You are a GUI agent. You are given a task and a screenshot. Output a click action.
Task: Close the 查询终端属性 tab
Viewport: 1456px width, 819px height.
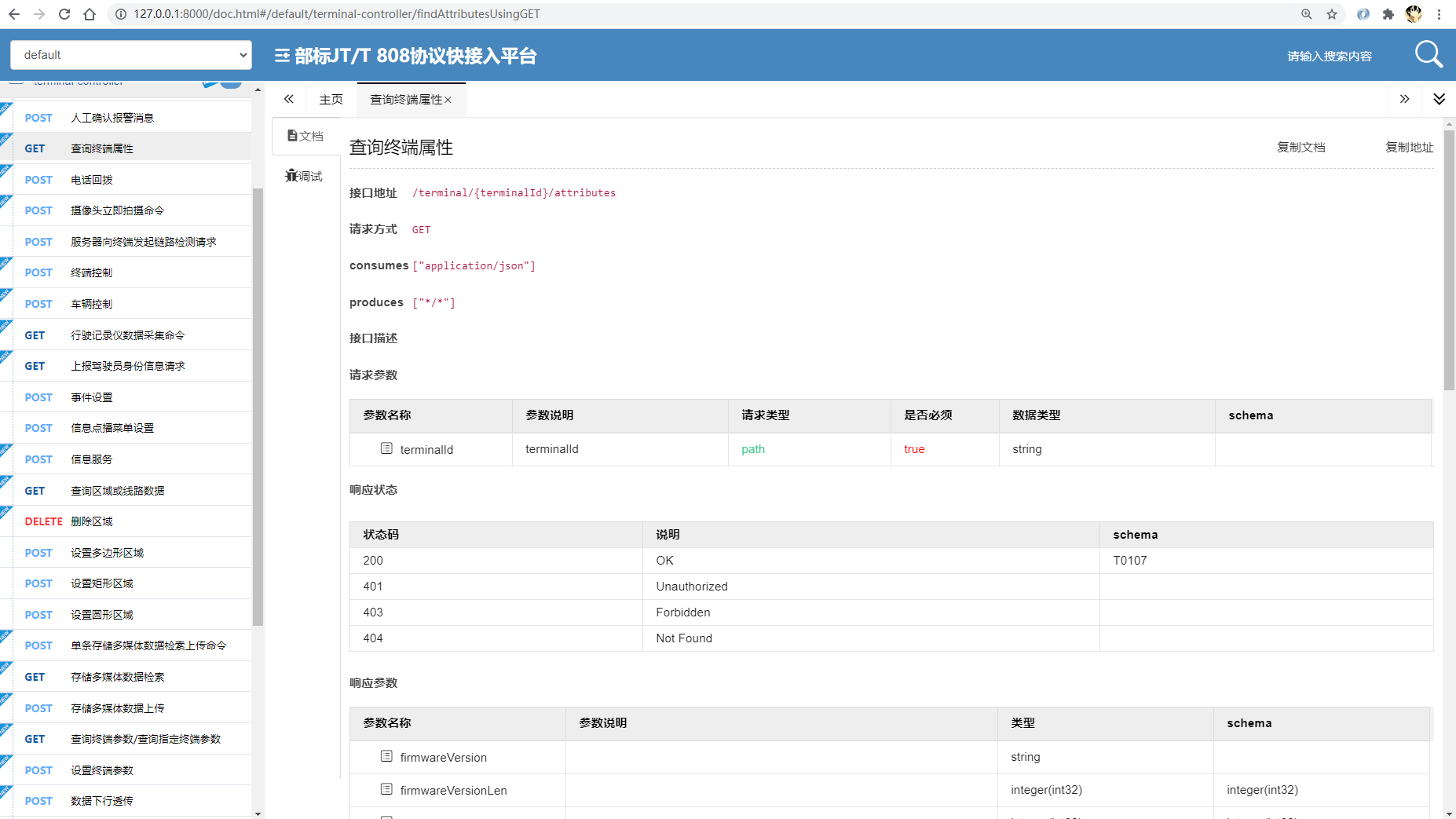coord(448,100)
